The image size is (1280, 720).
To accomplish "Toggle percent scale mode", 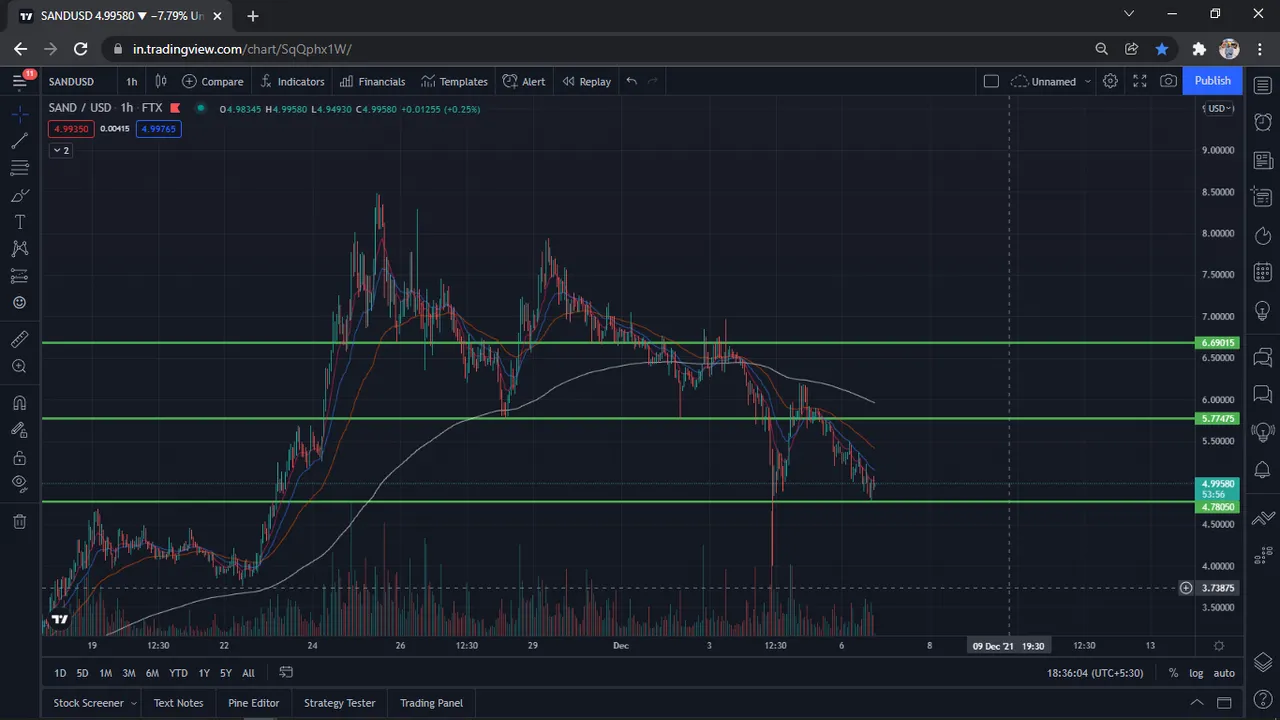I will click(1173, 673).
